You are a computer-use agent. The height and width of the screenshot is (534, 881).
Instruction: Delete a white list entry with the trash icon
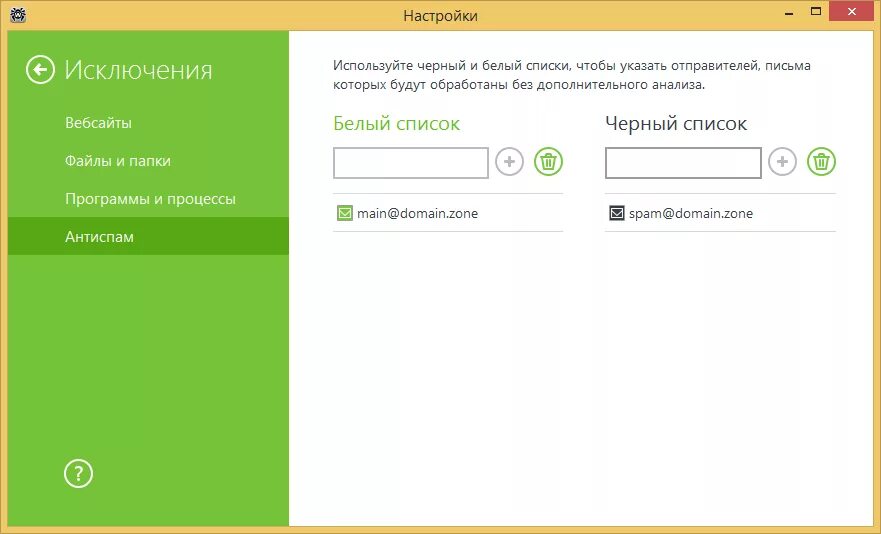coord(548,162)
